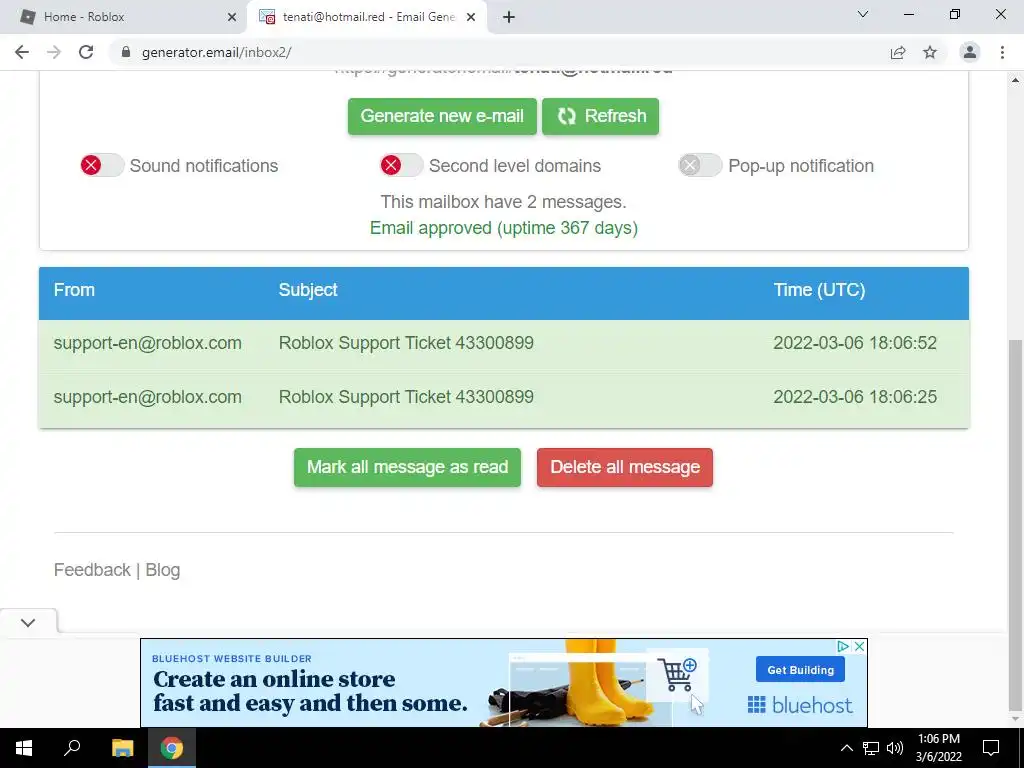
Task: Open the Chrome three-dot menu
Action: pos(1002,52)
